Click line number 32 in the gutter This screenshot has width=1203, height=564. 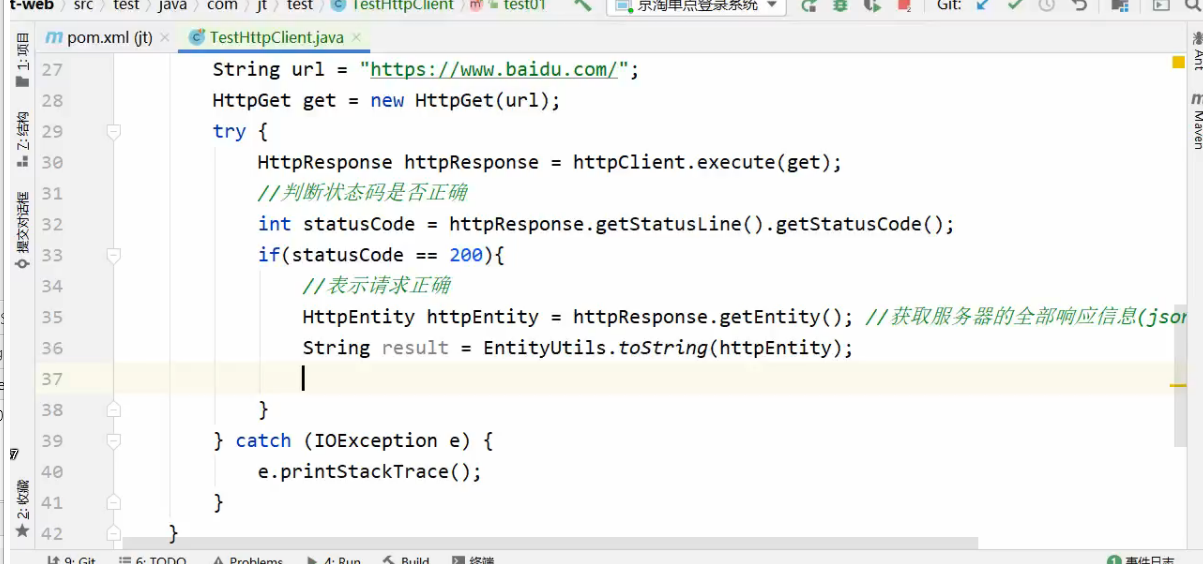pyautogui.click(x=51, y=224)
